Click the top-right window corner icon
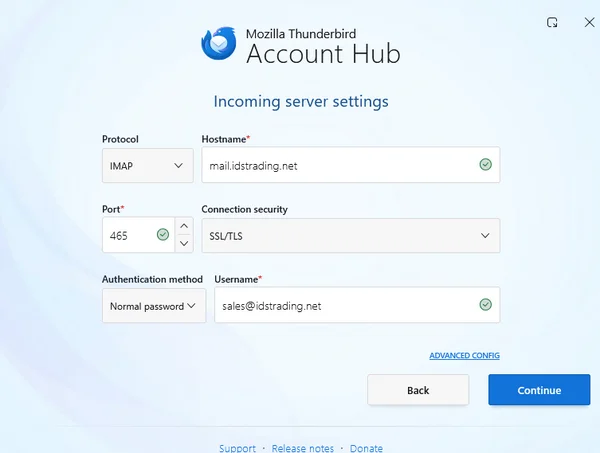Screen dimensions: 600x453 [x=552, y=22]
